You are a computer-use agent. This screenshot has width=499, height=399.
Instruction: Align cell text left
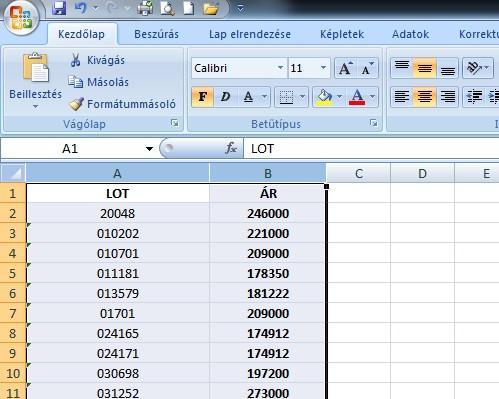point(402,97)
